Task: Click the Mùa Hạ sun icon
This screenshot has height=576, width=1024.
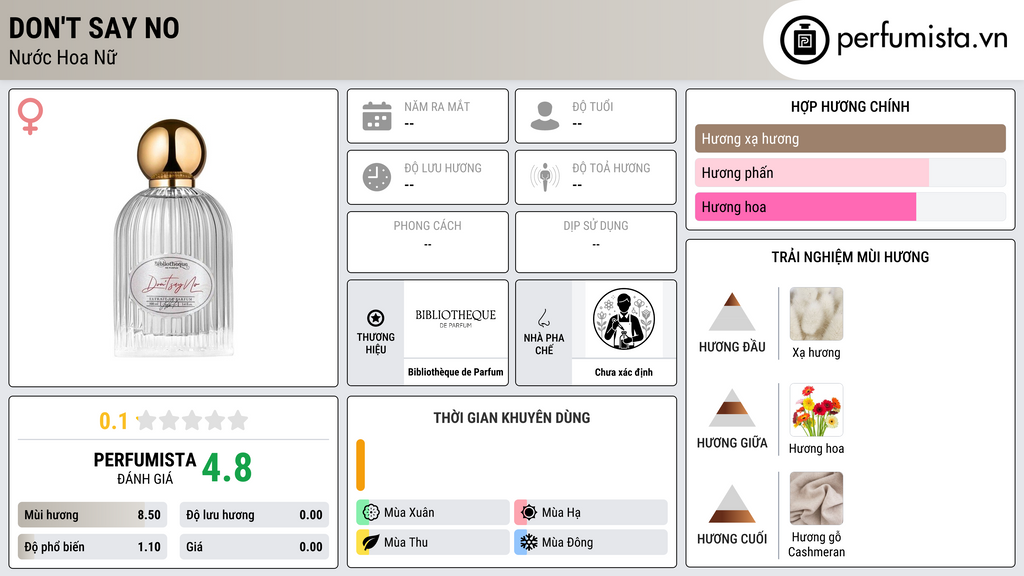Action: (529, 513)
